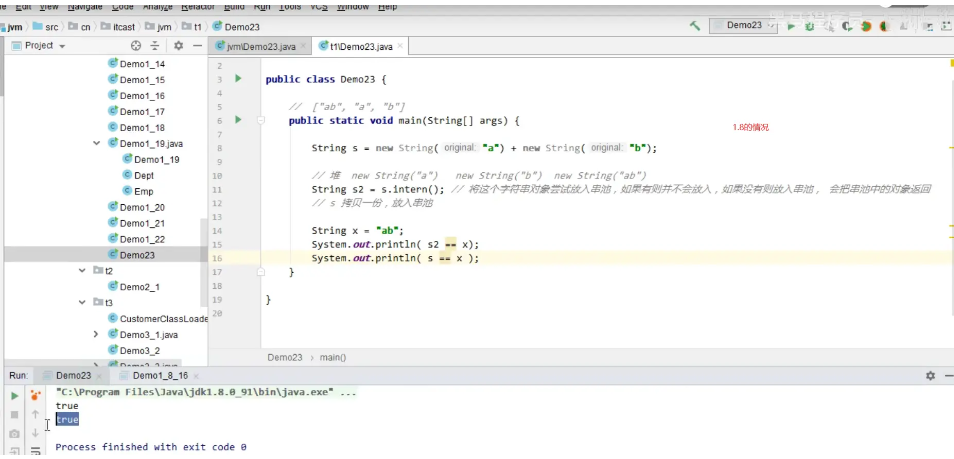Open the Help menu

point(388,6)
